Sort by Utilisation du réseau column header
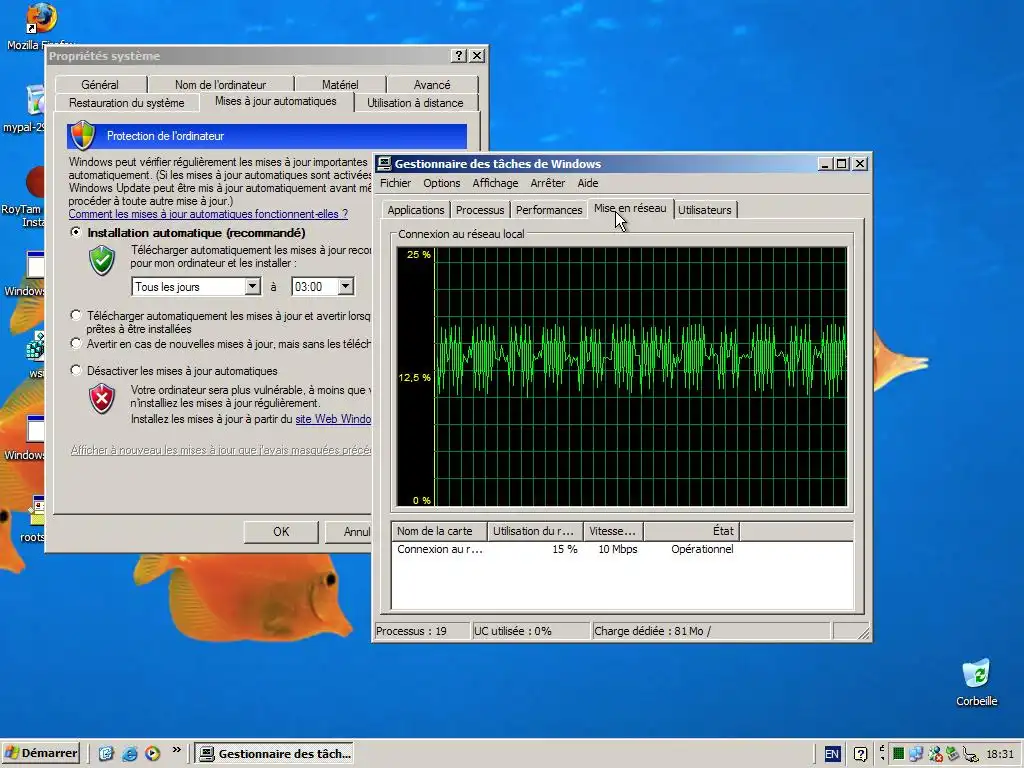Image resolution: width=1024 pixels, height=768 pixels. pyautogui.click(x=536, y=531)
